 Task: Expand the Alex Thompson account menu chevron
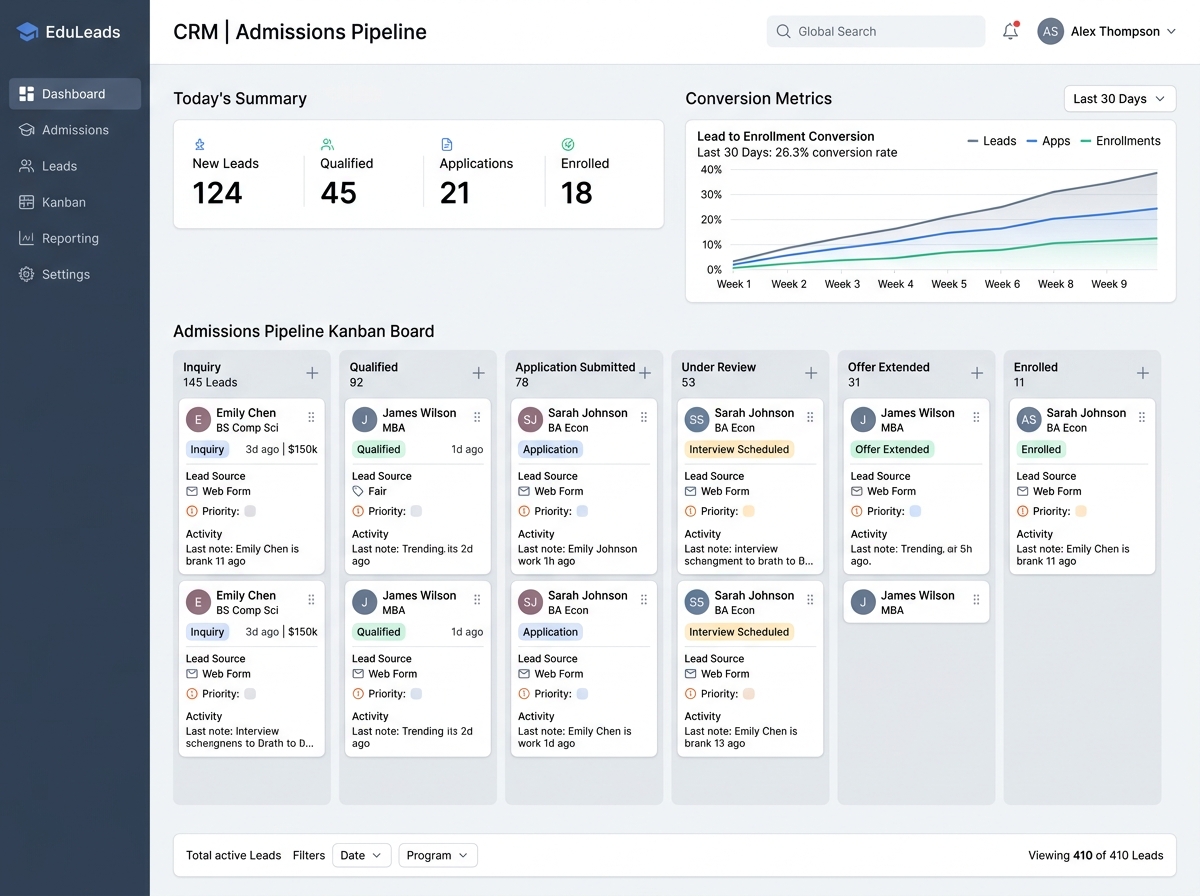pos(1171,32)
